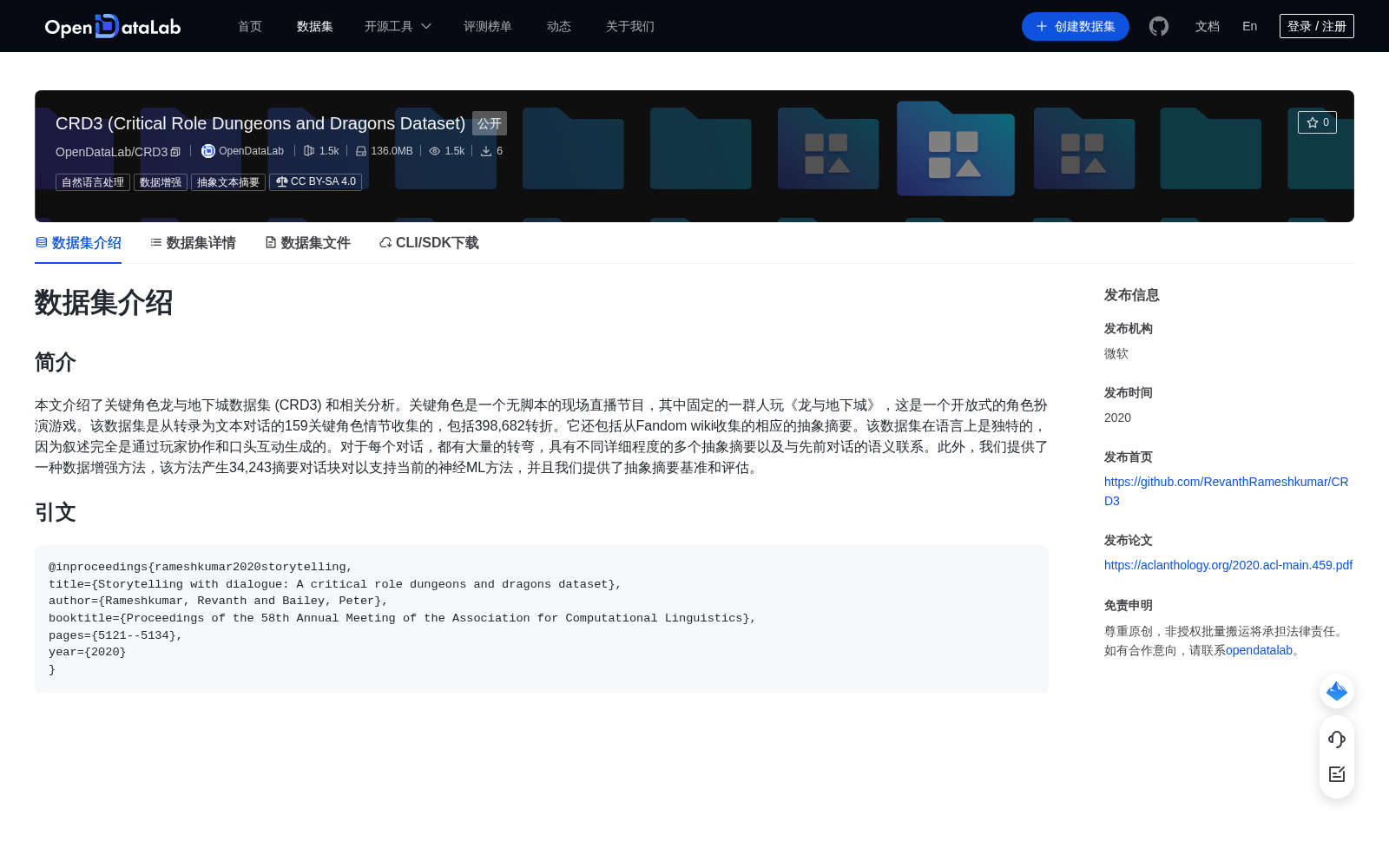
Task: Click the opendatalab contact link
Action: pyautogui.click(x=1259, y=650)
